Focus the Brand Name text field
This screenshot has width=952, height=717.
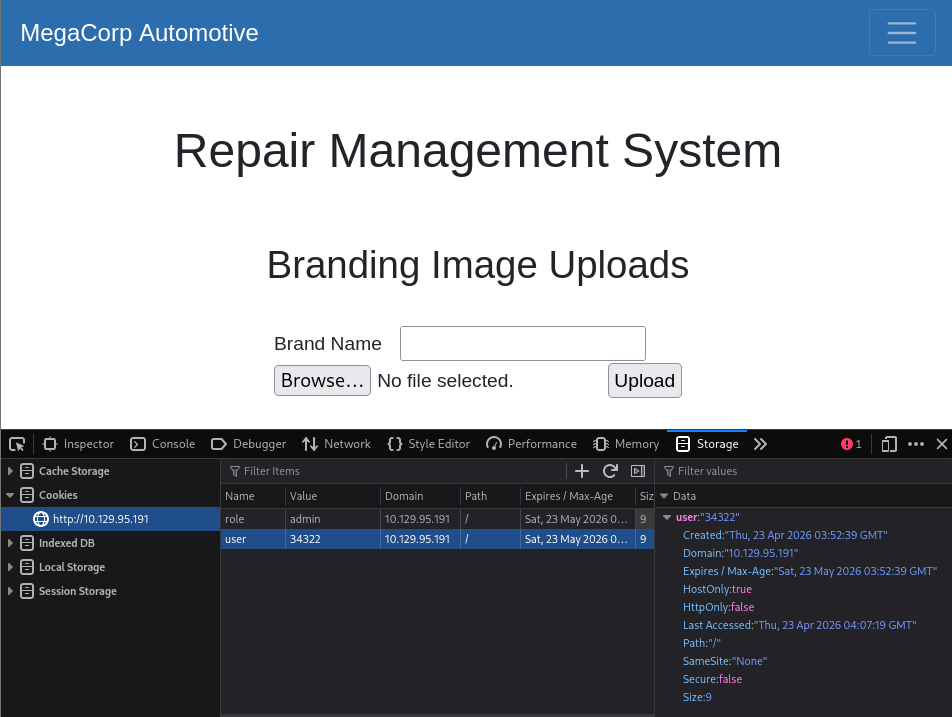(523, 344)
